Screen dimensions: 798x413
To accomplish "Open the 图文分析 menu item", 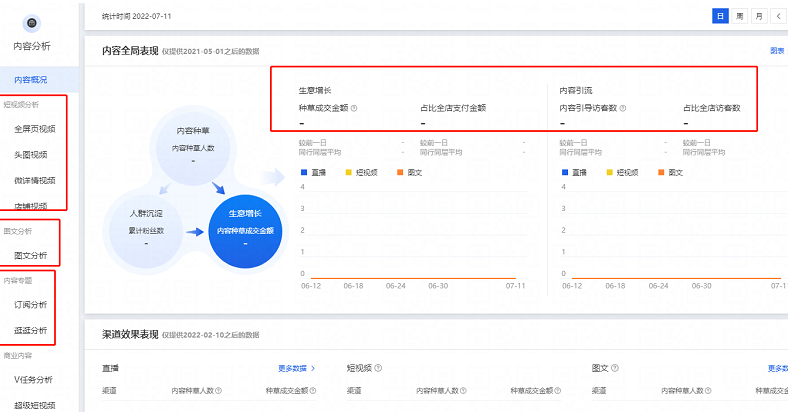I will pyautogui.click(x=31, y=255).
